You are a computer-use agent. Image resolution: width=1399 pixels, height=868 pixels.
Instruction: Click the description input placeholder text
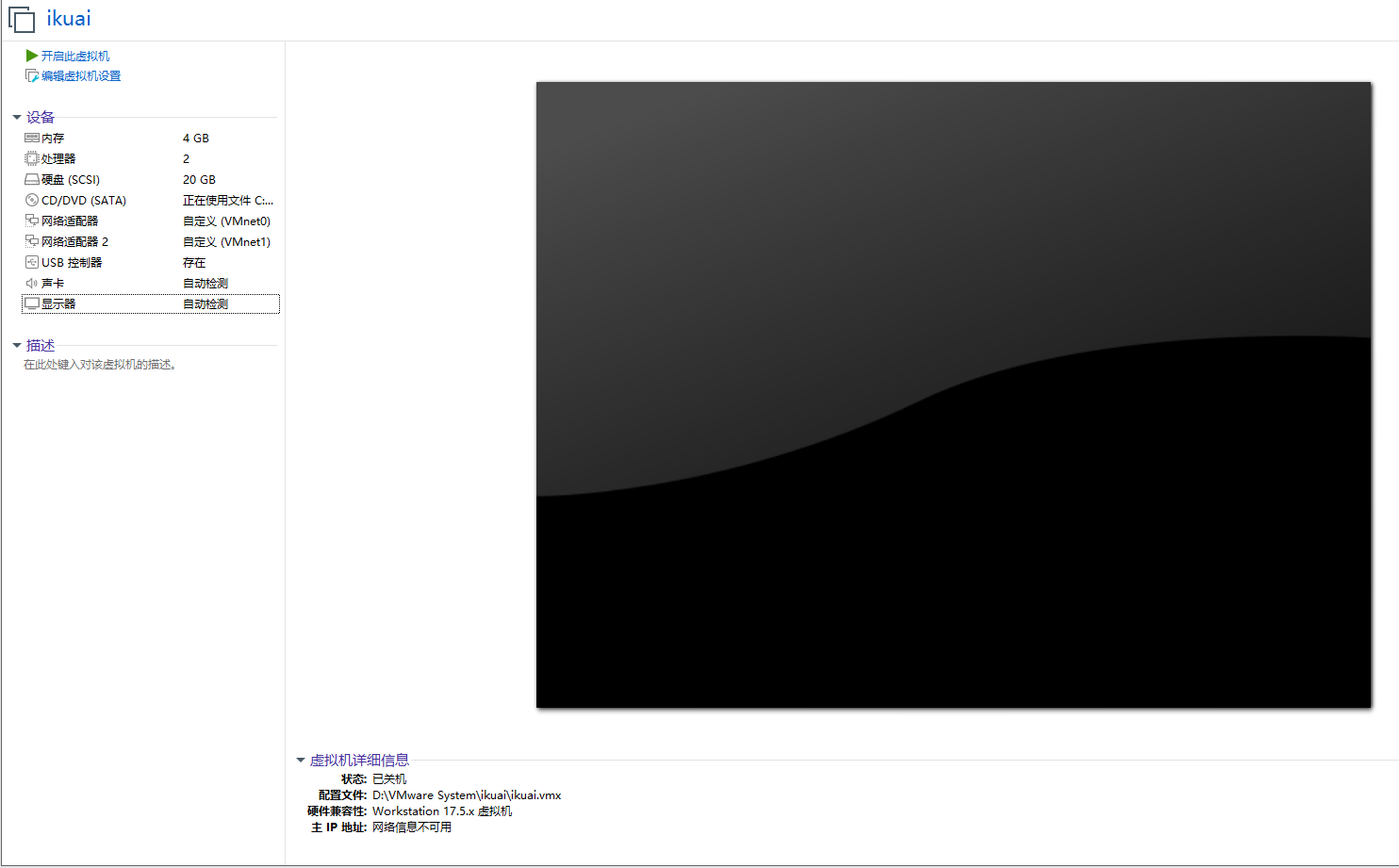[x=100, y=364]
